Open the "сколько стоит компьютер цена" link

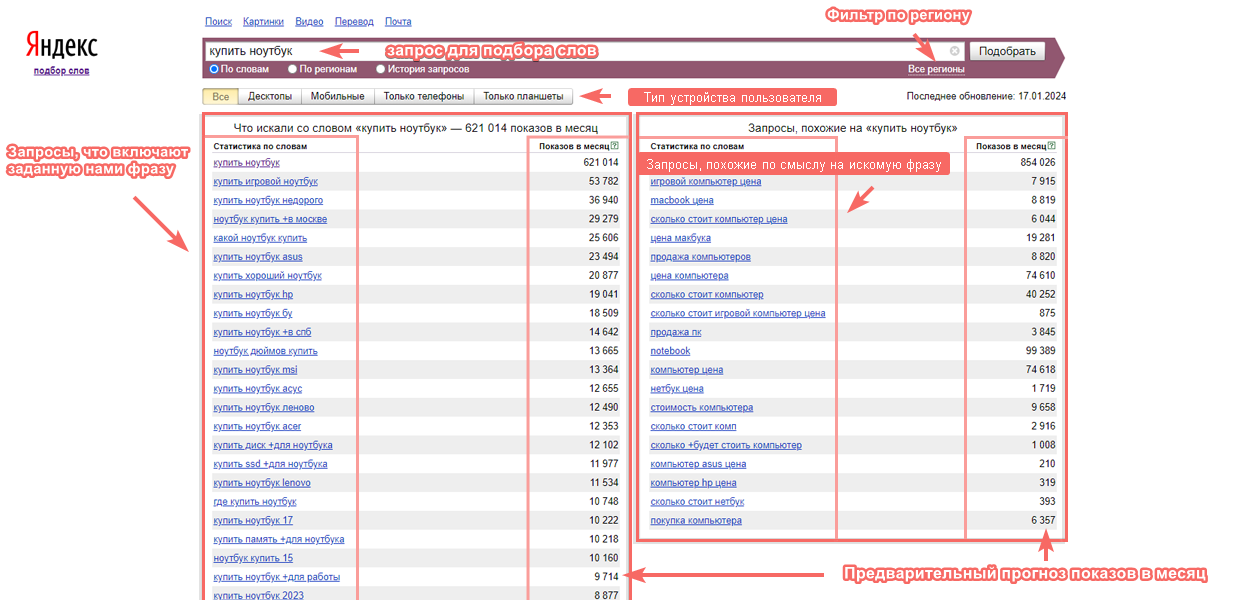[x=719, y=219]
